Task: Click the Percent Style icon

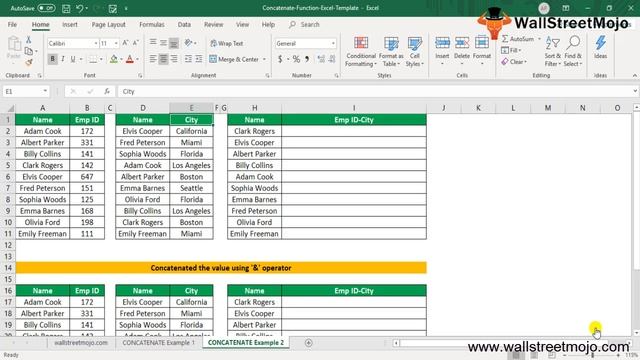Action: tap(296, 60)
